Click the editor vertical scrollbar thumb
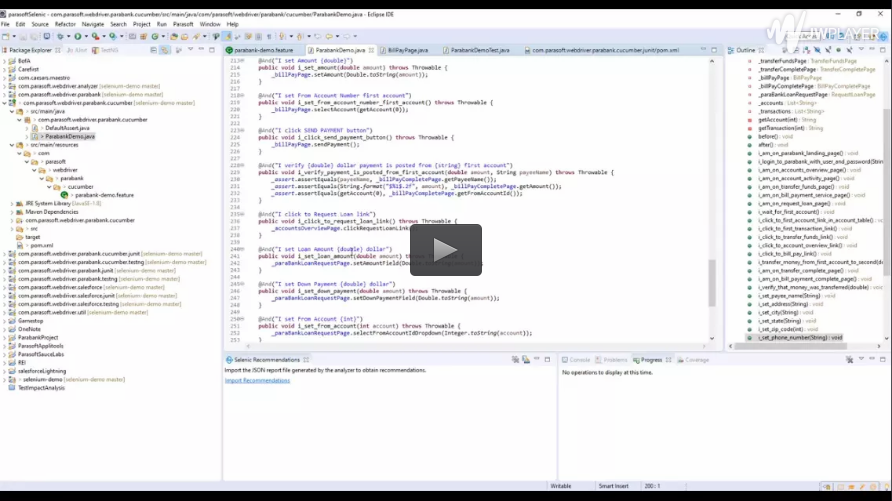Viewport: 892px width, 501px height. tap(712, 283)
